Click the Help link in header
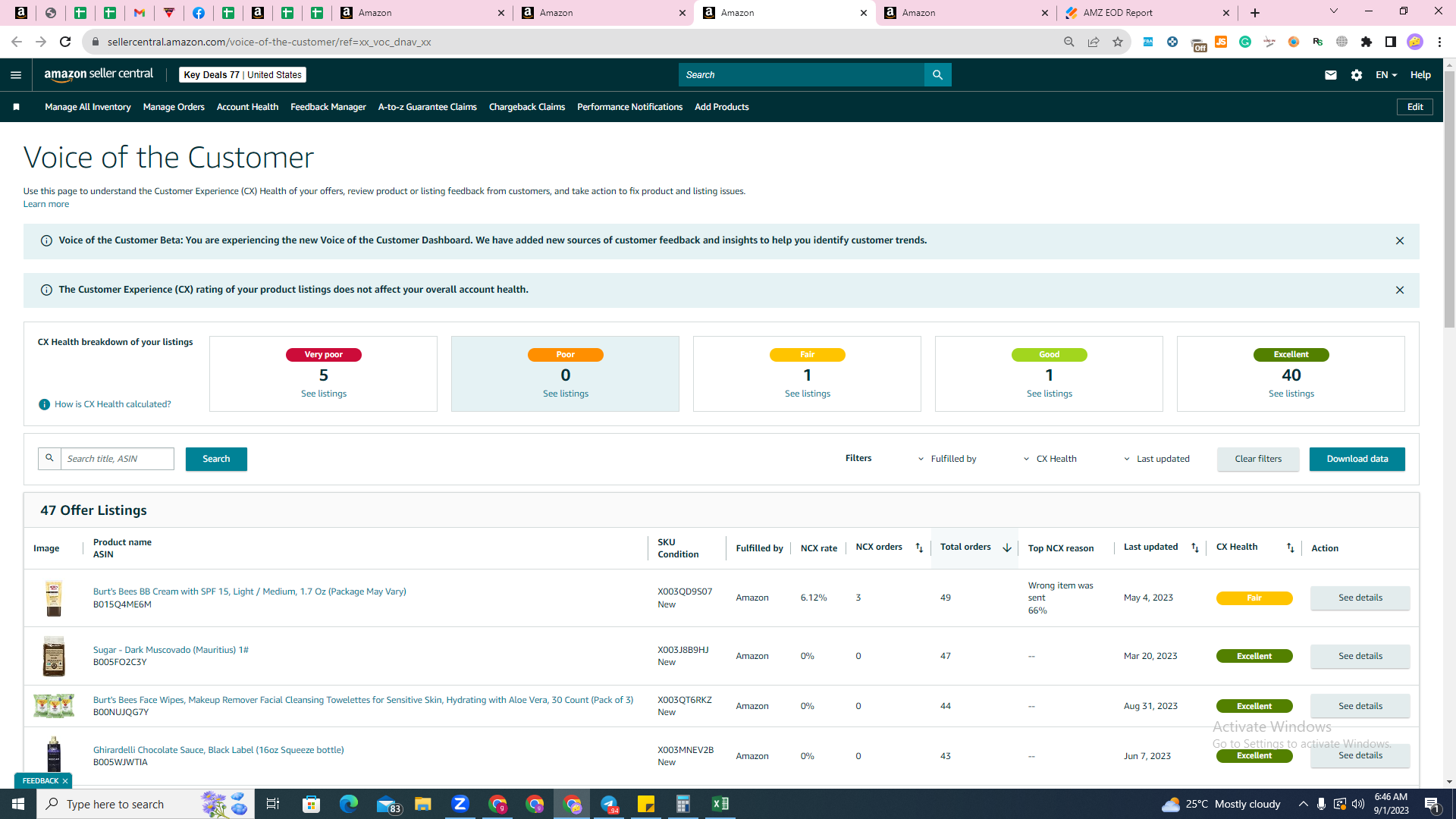 pos(1420,75)
